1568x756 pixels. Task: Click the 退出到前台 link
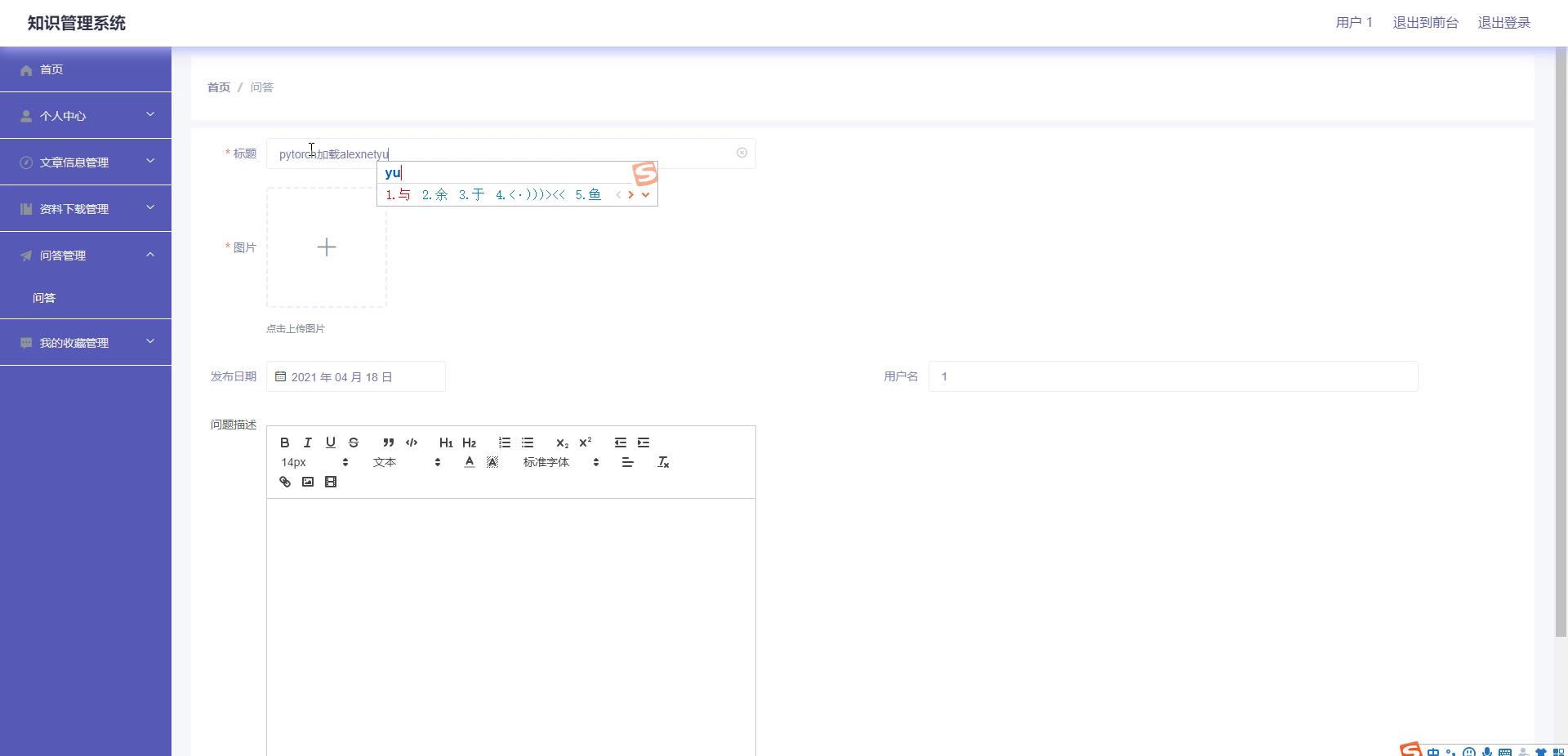pyautogui.click(x=1425, y=23)
